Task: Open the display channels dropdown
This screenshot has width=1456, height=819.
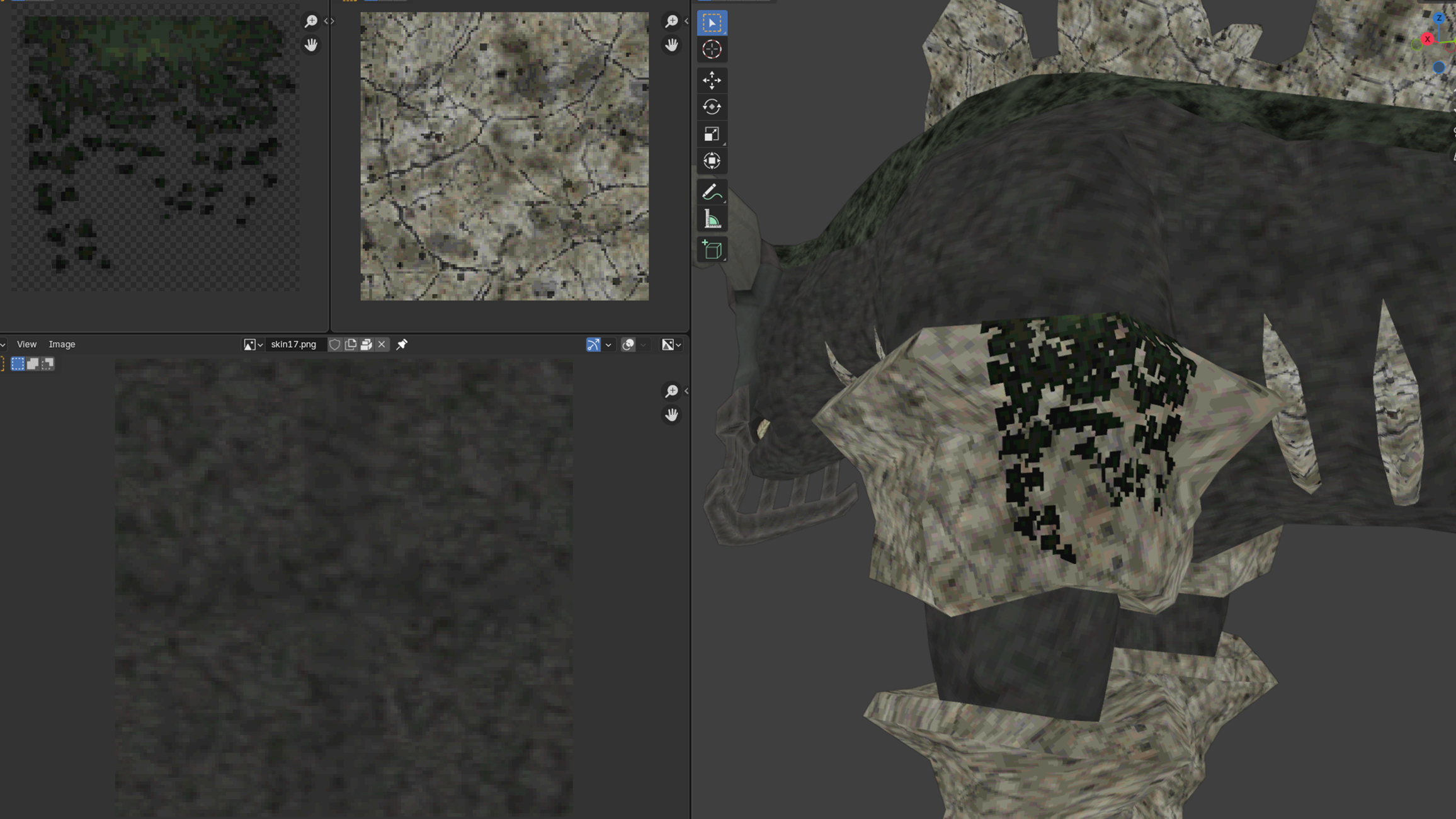Action: click(671, 345)
